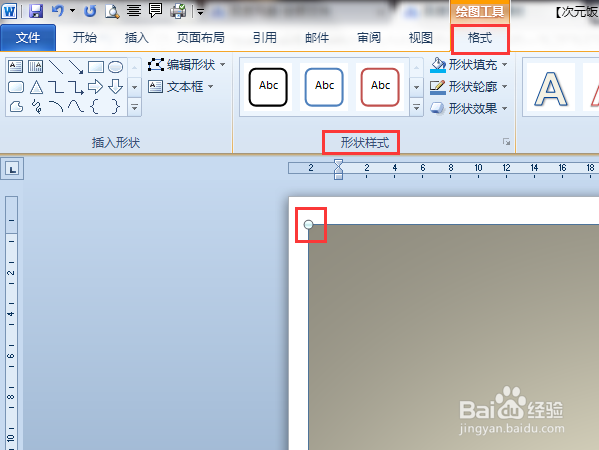Select the down block arrow shape
Image resolution: width=599 pixels, height=450 pixels.
click(115, 87)
